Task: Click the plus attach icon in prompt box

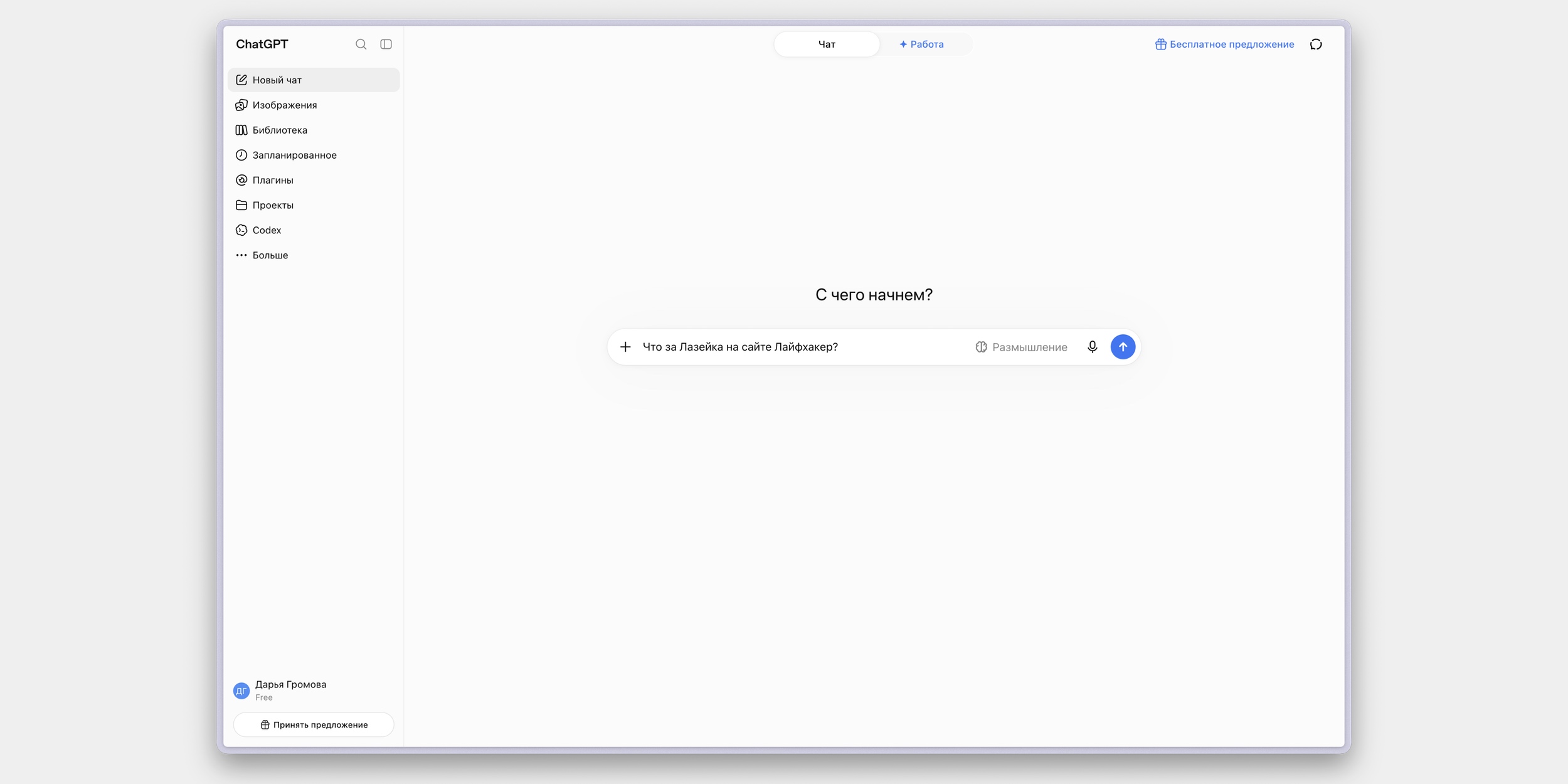Action: click(x=625, y=347)
